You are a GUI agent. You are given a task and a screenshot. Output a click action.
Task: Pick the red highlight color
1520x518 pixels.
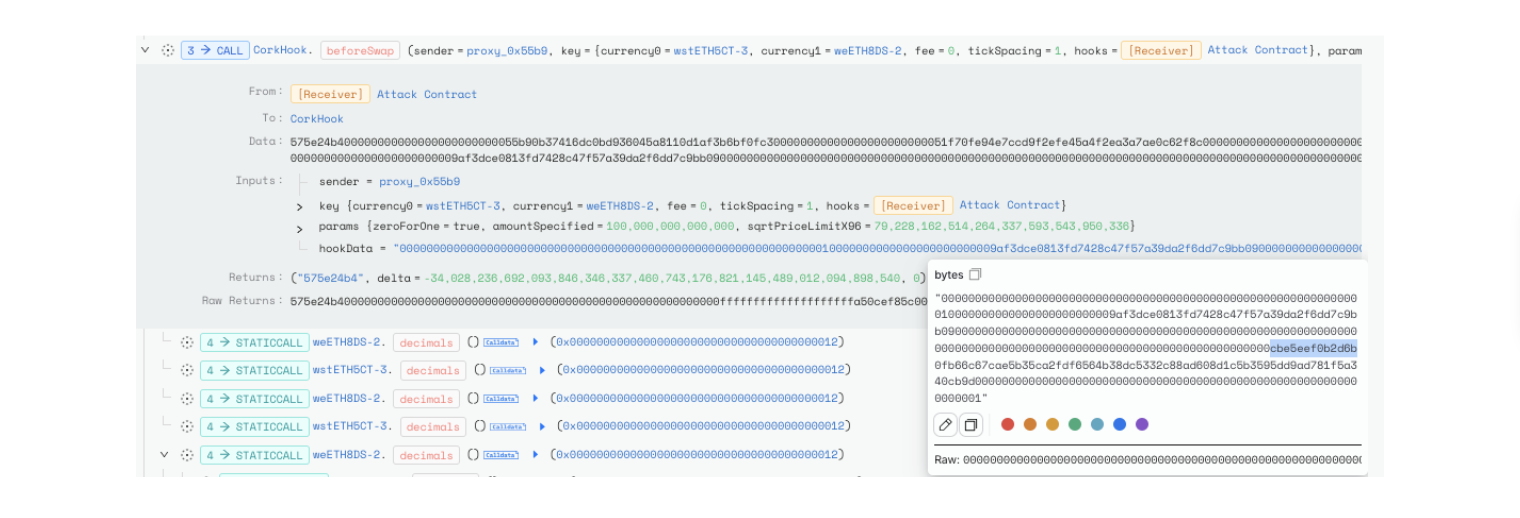1008,425
